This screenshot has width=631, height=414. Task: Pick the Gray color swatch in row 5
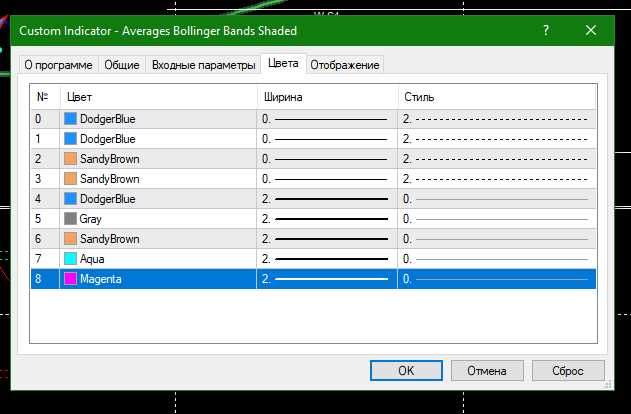pos(70,218)
